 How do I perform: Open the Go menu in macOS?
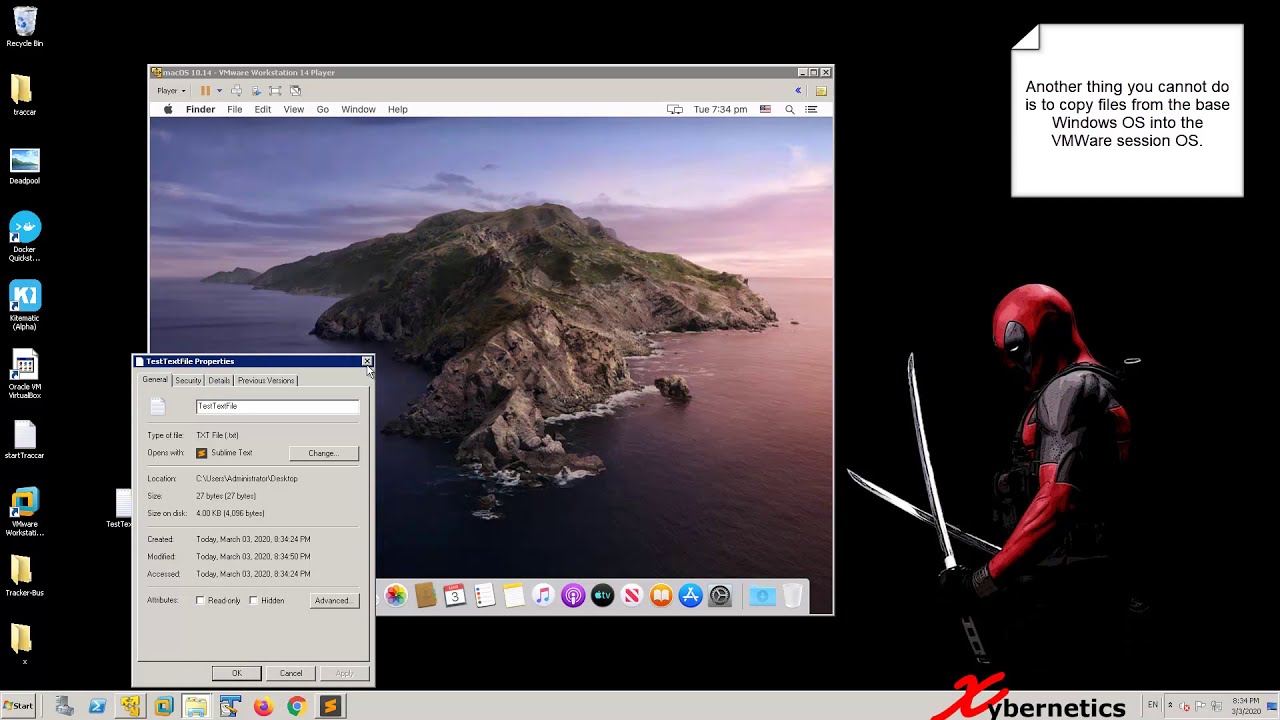pos(322,109)
